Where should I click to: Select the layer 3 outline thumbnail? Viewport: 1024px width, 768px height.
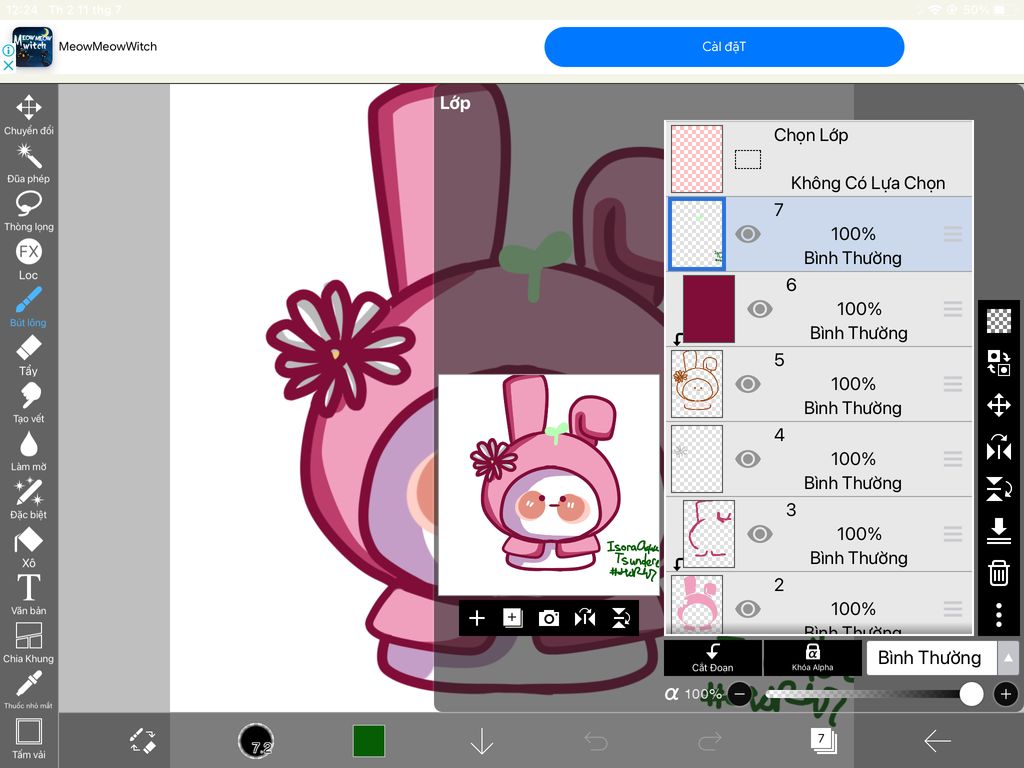[709, 534]
